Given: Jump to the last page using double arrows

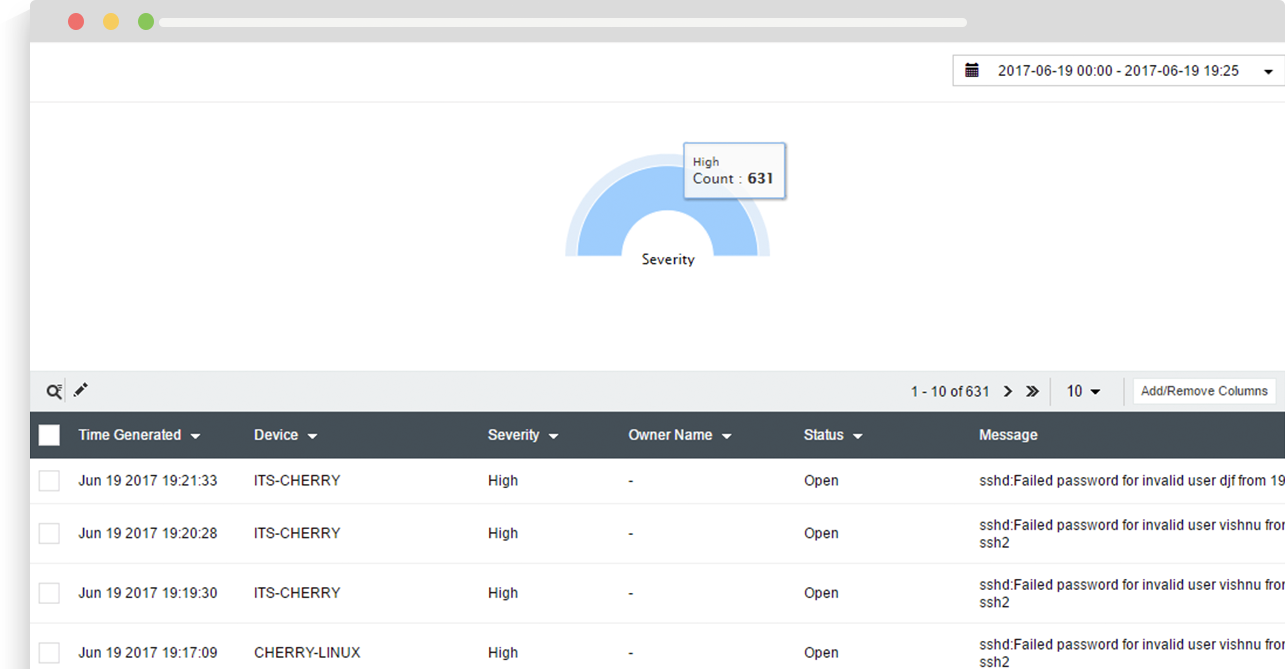Looking at the screenshot, I should tap(1032, 391).
